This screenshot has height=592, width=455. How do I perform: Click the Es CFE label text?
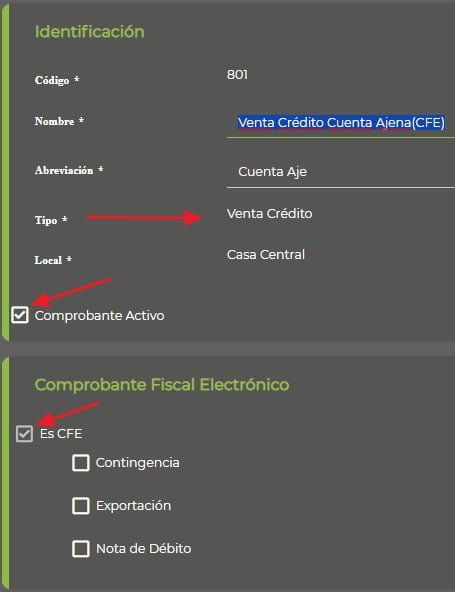[61, 433]
